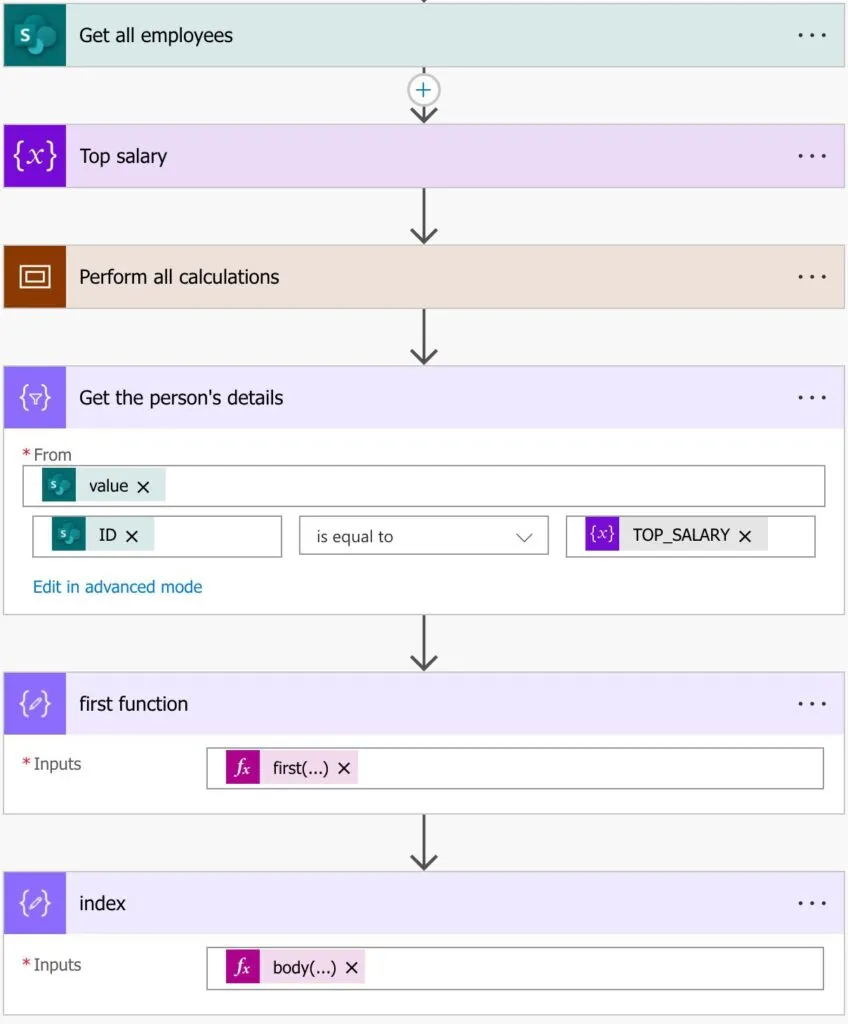Open the "is equal to" operator dropdown
848x1024 pixels.
click(x=424, y=536)
